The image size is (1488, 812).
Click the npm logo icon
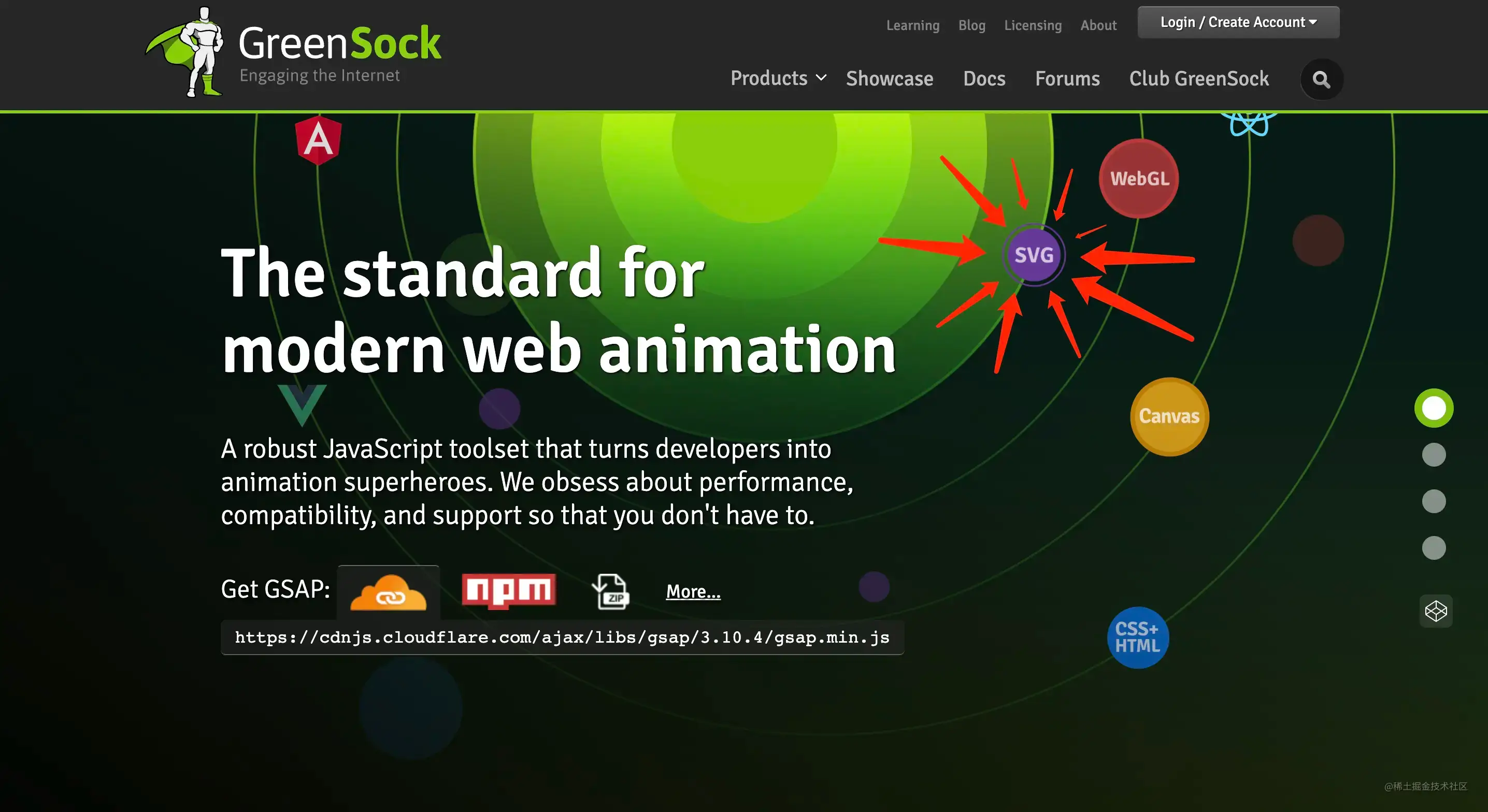(508, 590)
